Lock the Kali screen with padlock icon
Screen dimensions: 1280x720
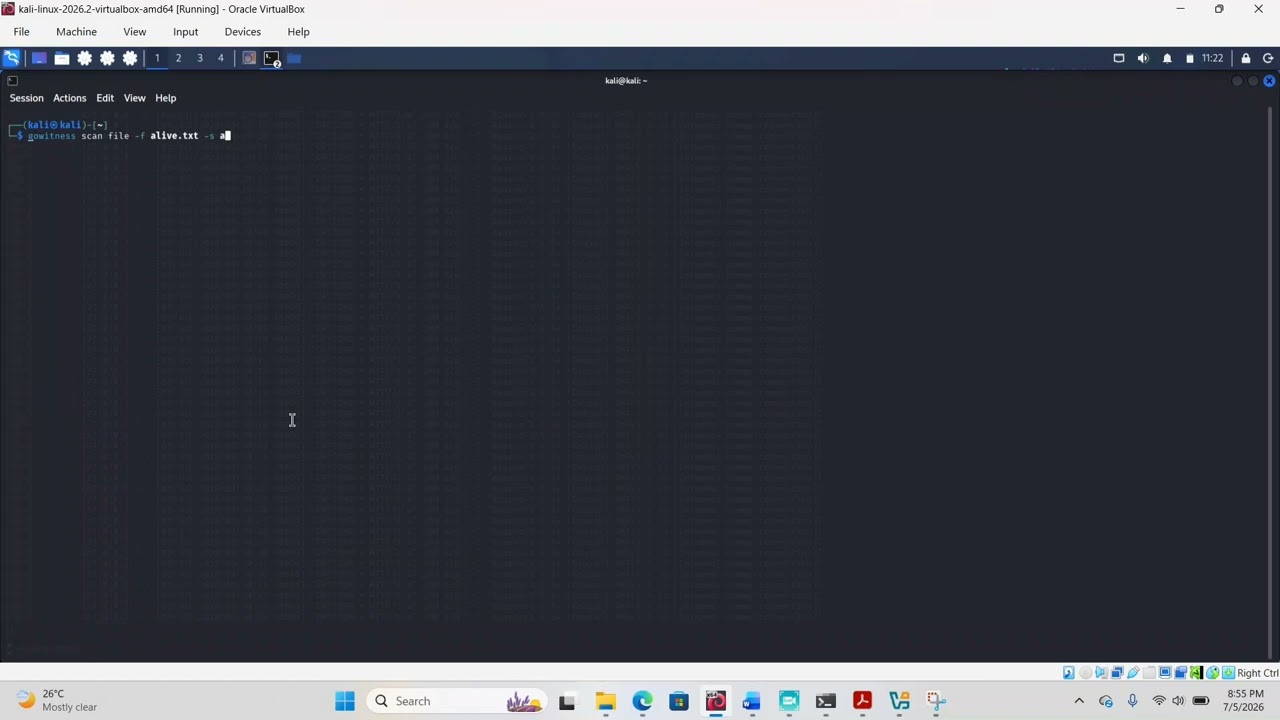click(x=1246, y=58)
